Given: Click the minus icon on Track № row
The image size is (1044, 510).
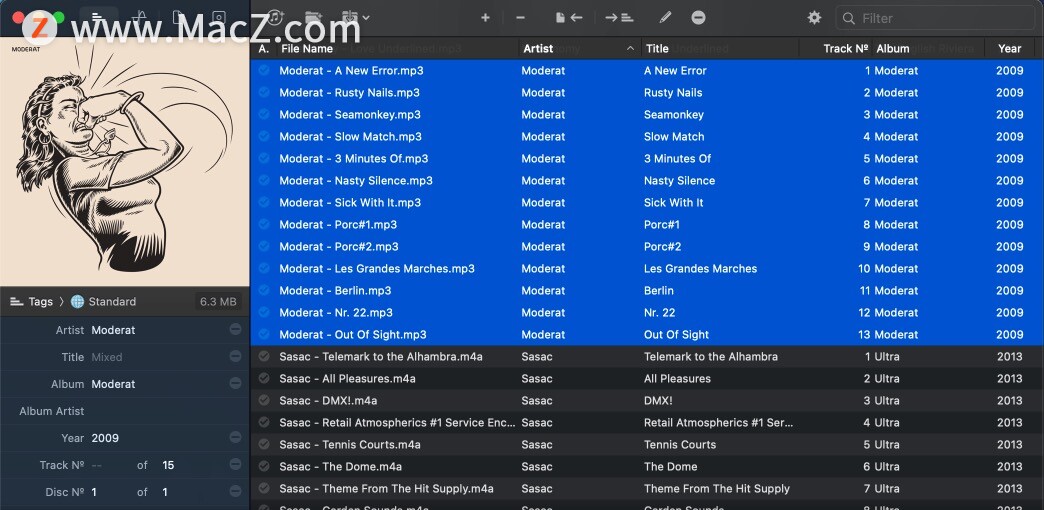Looking at the screenshot, I should [x=235, y=465].
